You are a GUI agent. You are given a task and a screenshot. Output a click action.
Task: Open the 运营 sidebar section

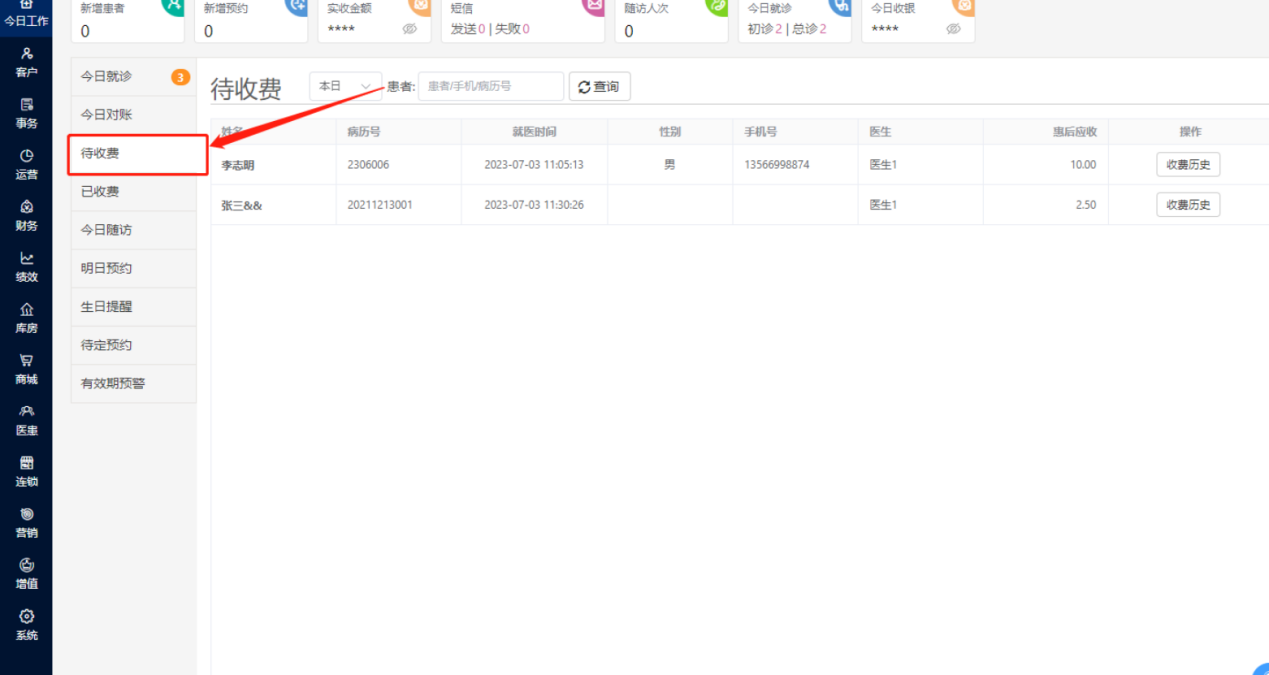[x=26, y=164]
